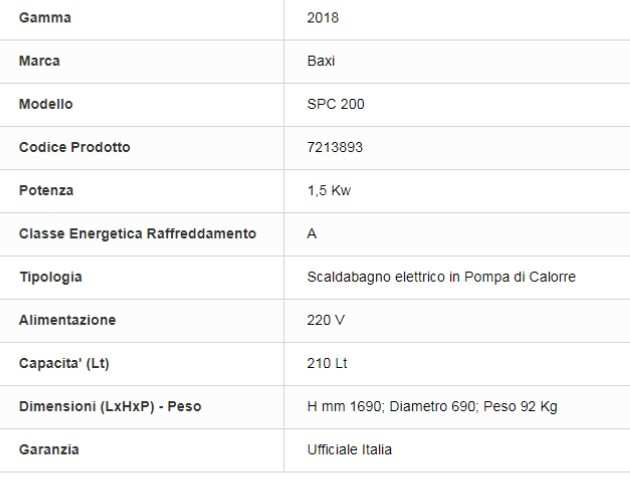Click the Codice Prodotto label
The width and height of the screenshot is (630, 482).
pos(75,147)
